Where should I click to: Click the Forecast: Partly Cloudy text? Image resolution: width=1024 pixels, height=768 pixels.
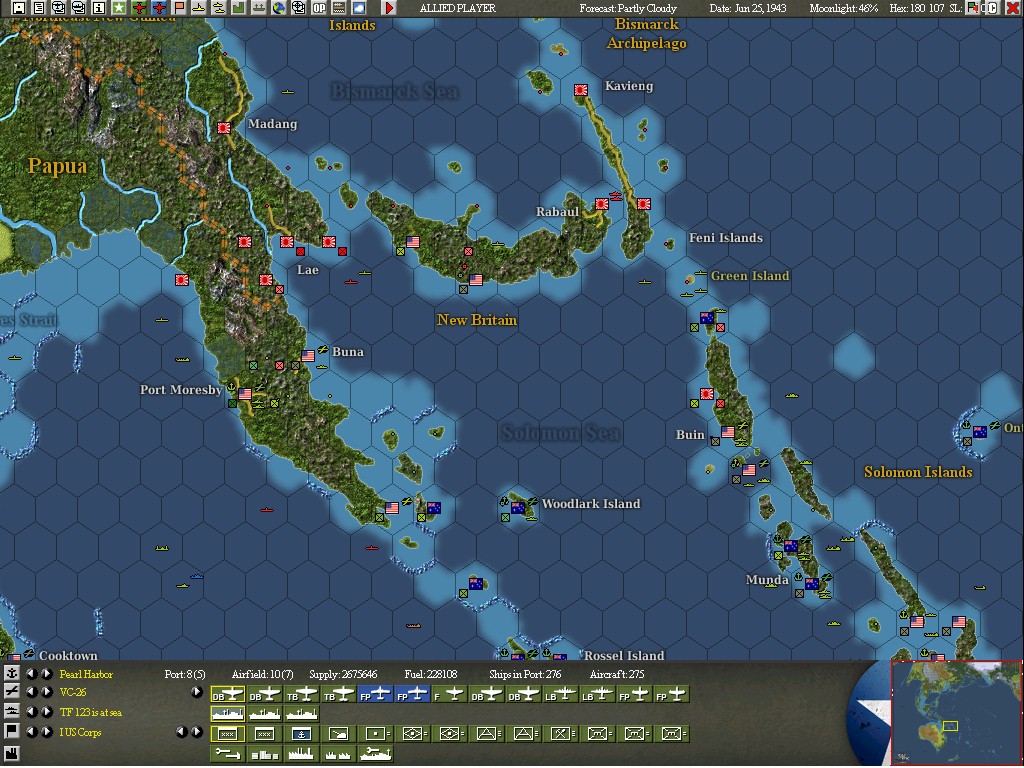pos(628,8)
